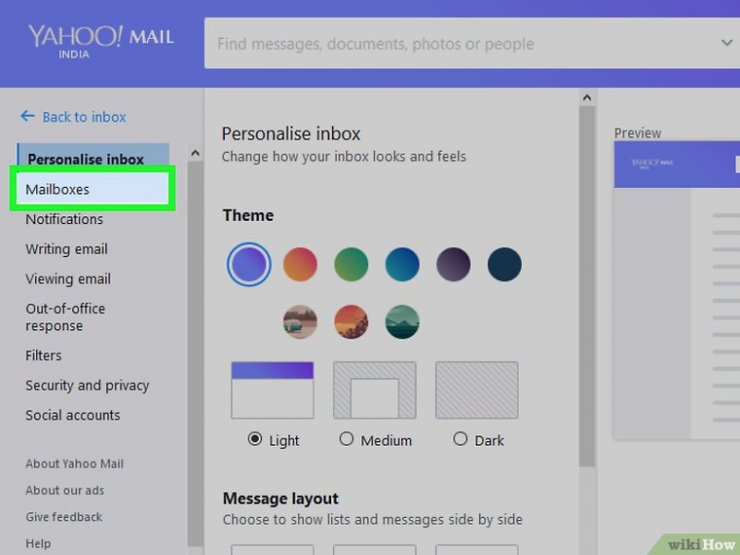Choose the orange sunset landscape theme

point(351,322)
